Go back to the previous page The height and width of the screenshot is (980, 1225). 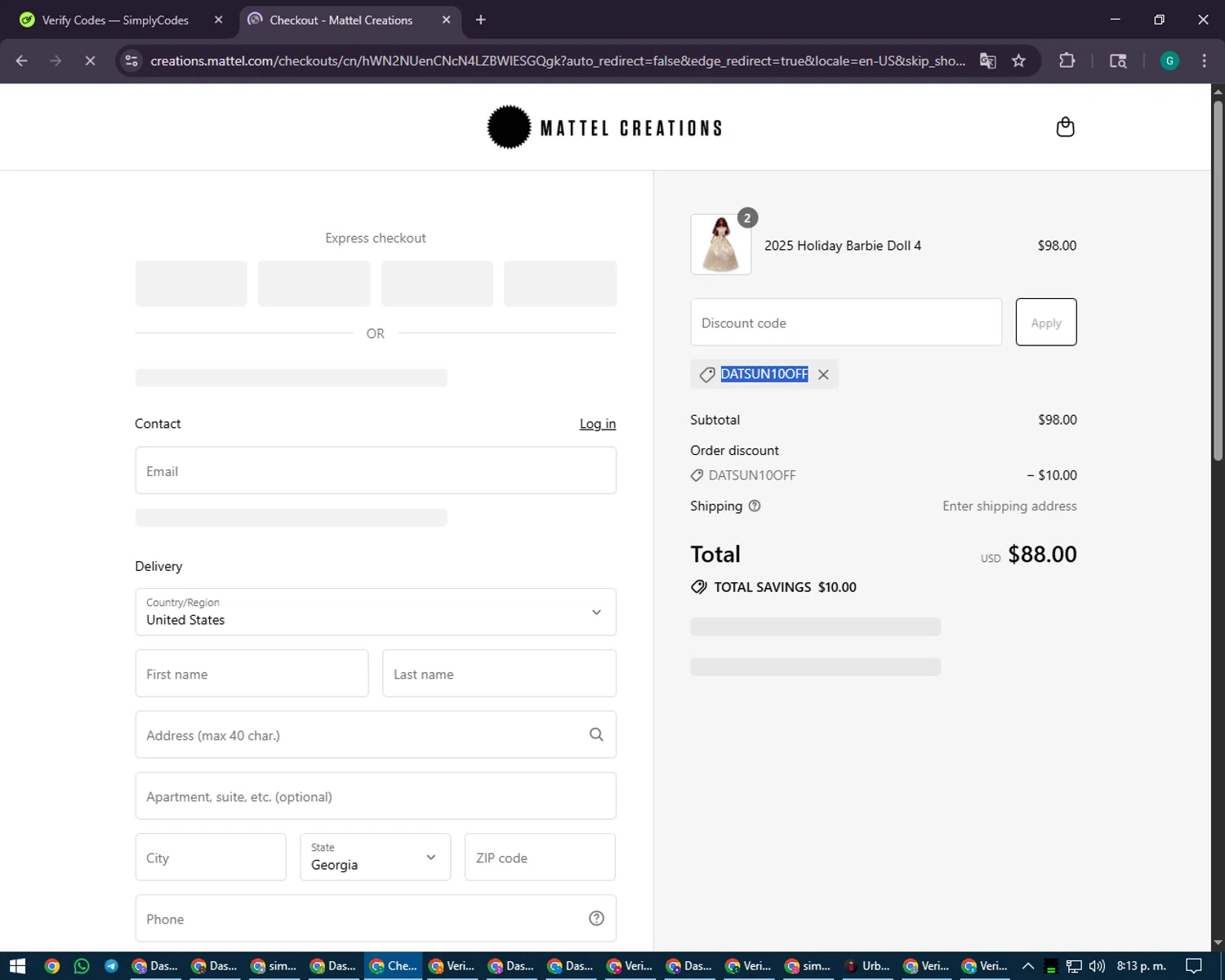(x=22, y=60)
